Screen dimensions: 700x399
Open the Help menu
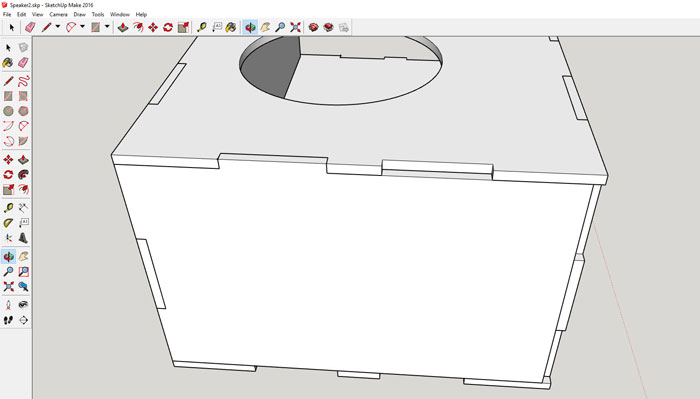click(141, 14)
